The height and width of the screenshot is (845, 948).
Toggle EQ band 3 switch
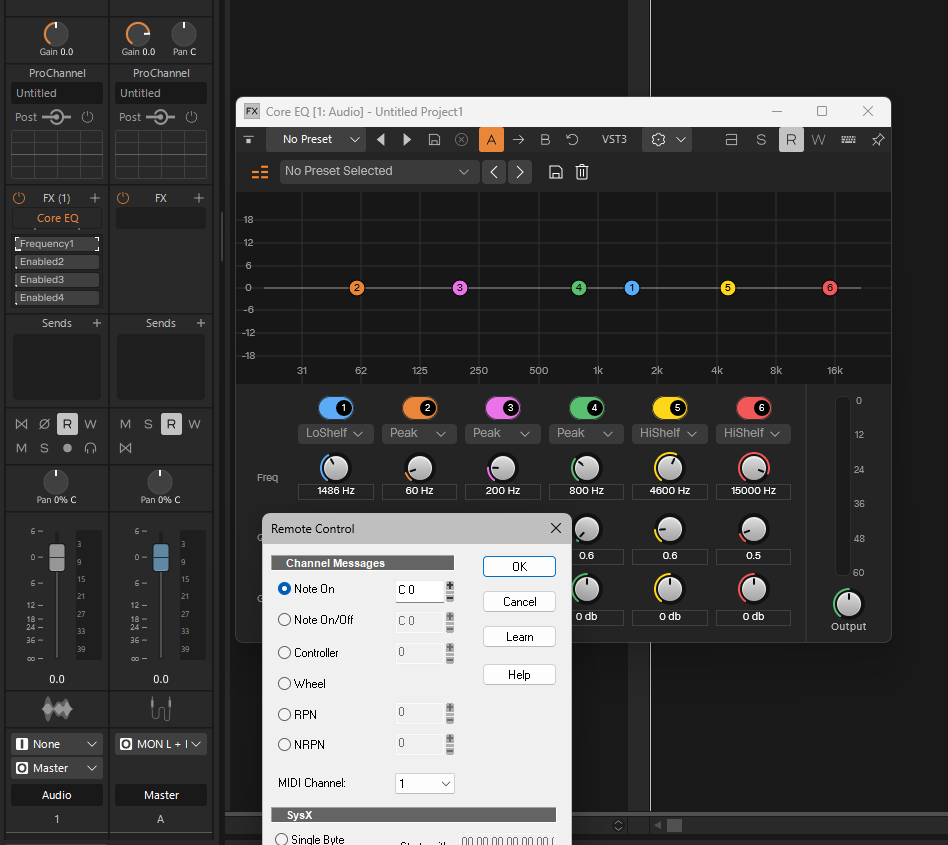click(x=502, y=408)
